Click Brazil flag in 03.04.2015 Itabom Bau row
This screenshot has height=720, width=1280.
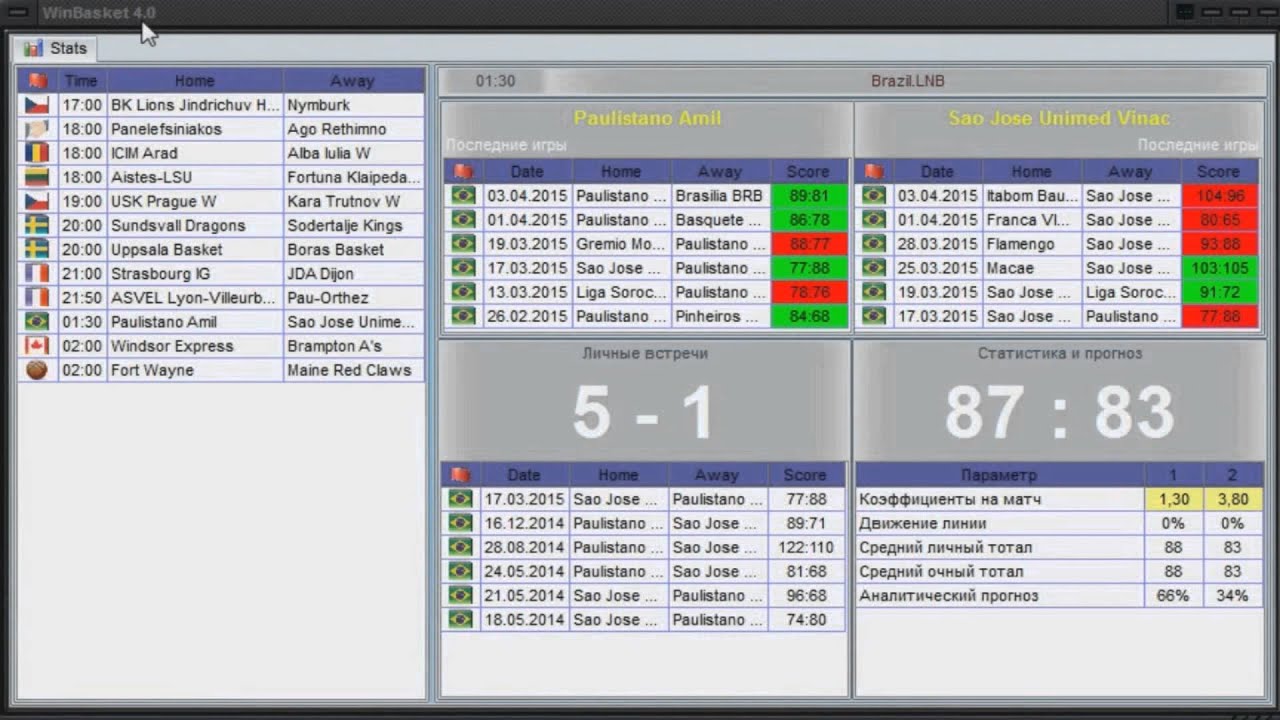click(873, 196)
